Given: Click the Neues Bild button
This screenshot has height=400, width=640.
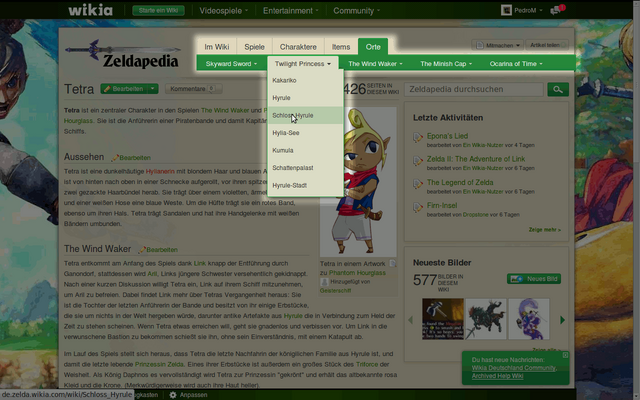Looking at the screenshot, I should pyautogui.click(x=534, y=279).
